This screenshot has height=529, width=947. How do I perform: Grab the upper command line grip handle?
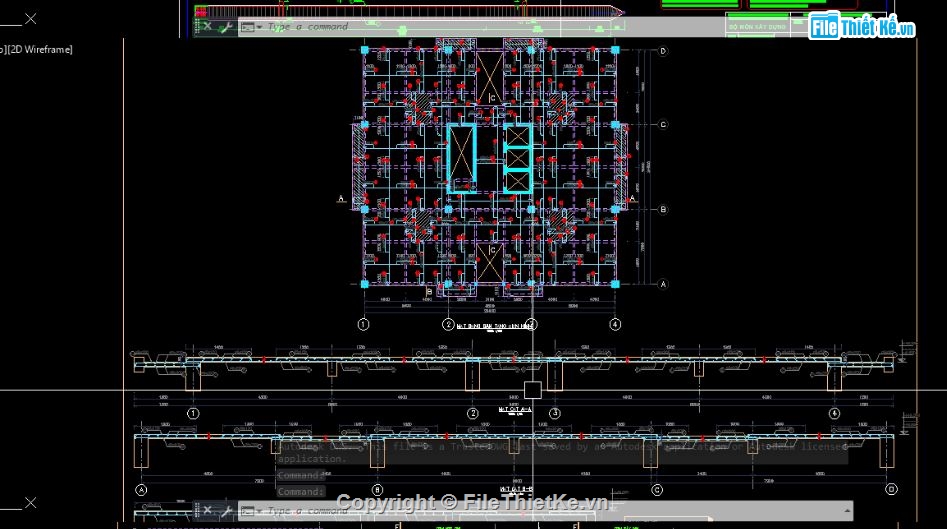click(197, 25)
